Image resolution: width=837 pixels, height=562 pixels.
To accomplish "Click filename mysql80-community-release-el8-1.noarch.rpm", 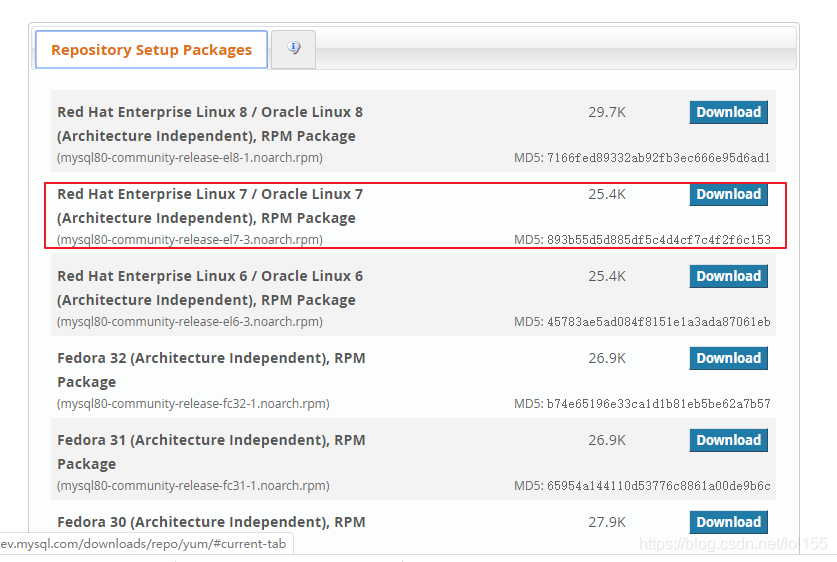I will [x=189, y=158].
